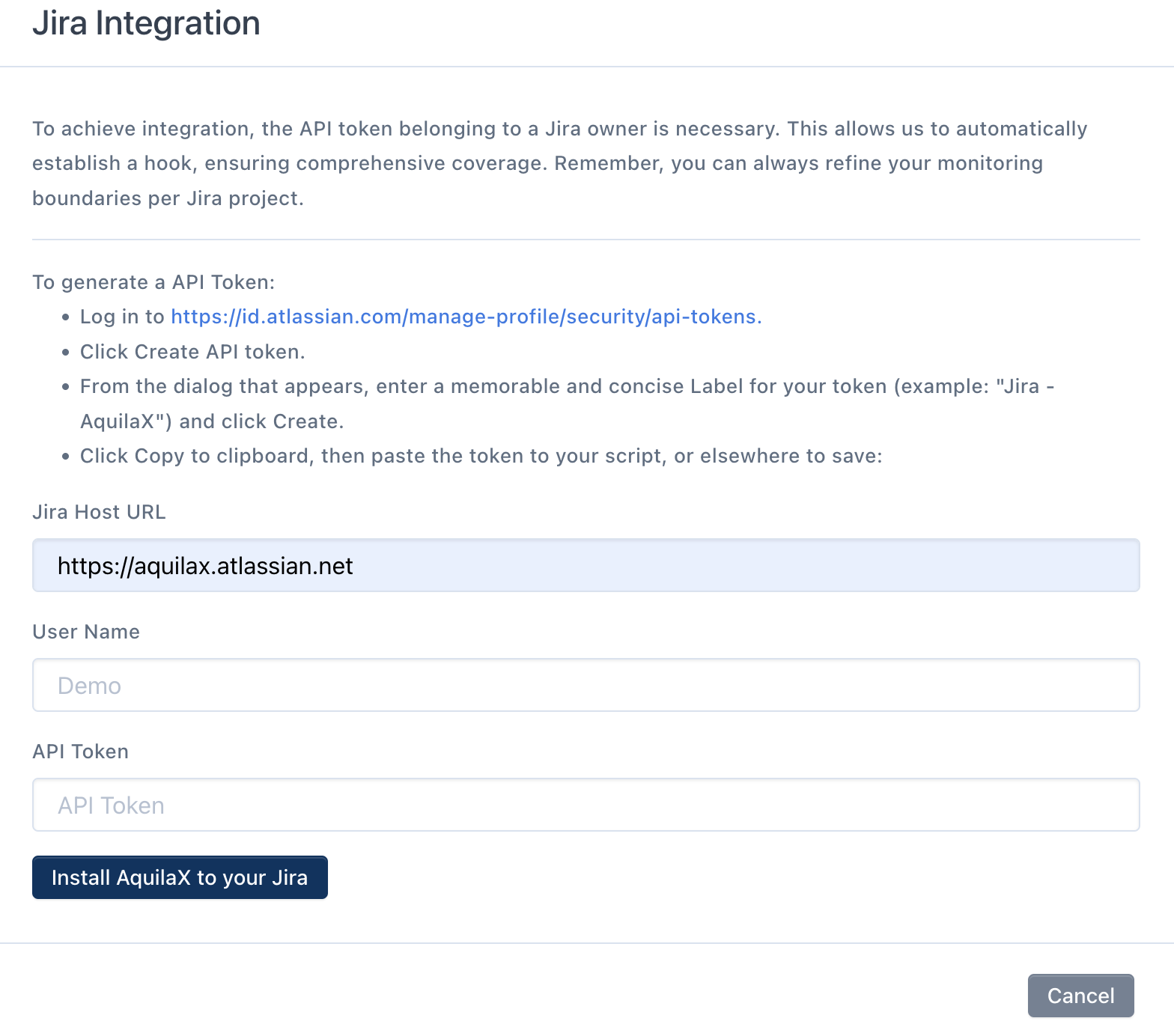Click the 'AquilaX") and click Create.' text line
This screenshot has width=1174, height=1036.
[212, 421]
